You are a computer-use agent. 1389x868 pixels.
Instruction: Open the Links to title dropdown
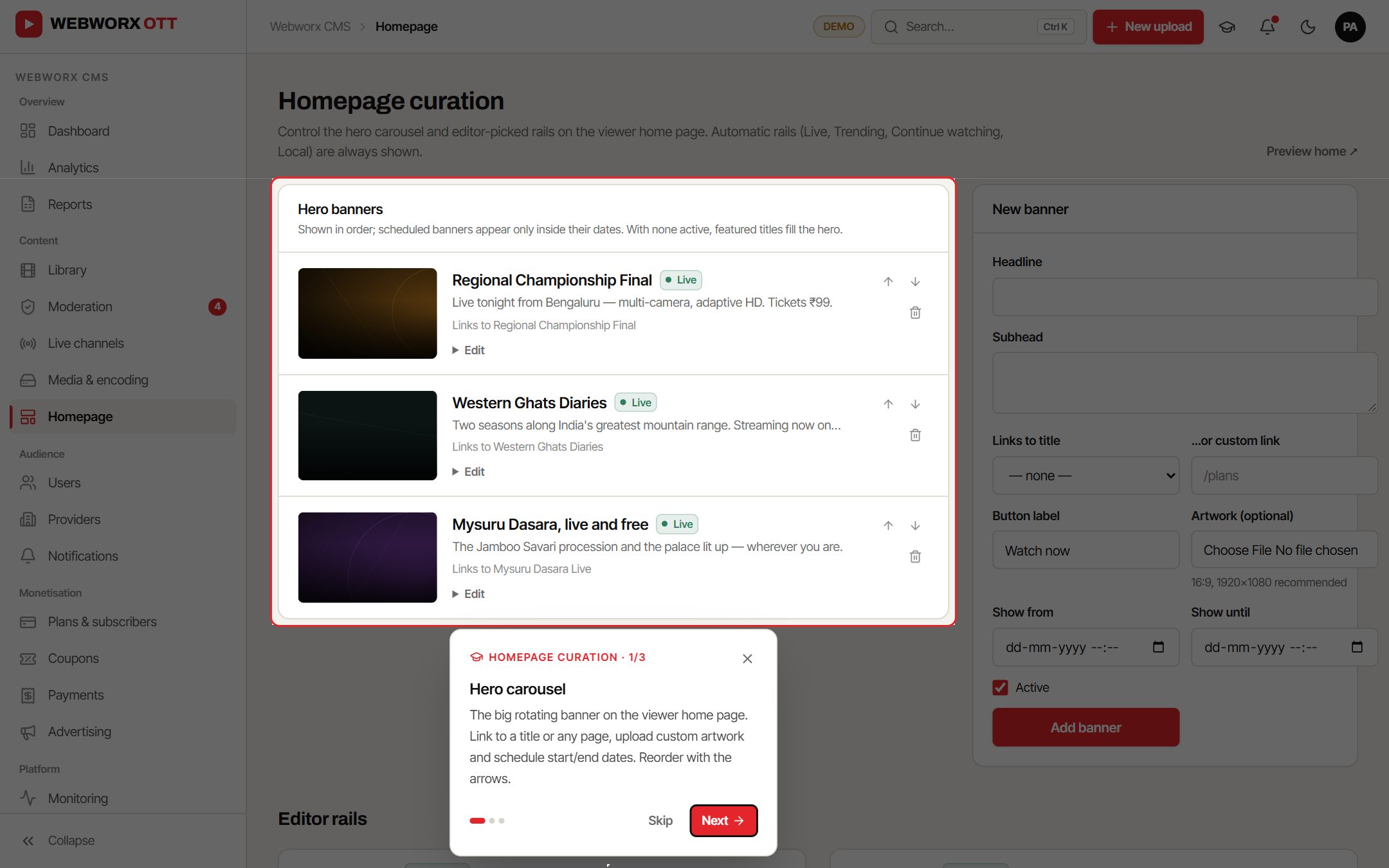pyautogui.click(x=1085, y=476)
